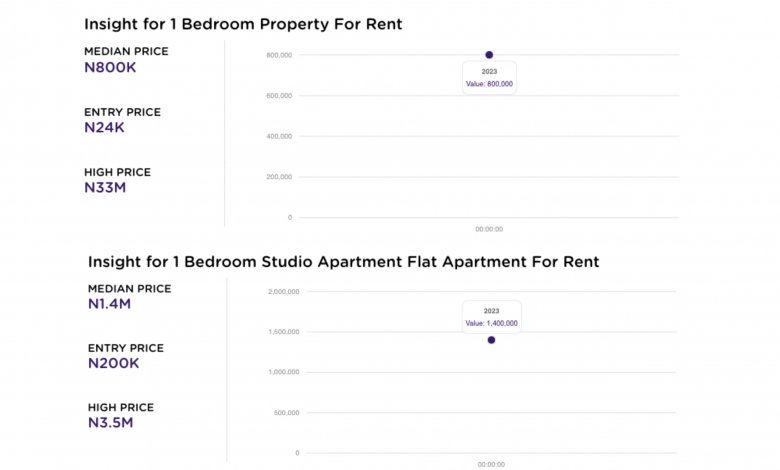Click the 00:00:00 x-axis label in top chart
This screenshot has width=780, height=470.
489,229
